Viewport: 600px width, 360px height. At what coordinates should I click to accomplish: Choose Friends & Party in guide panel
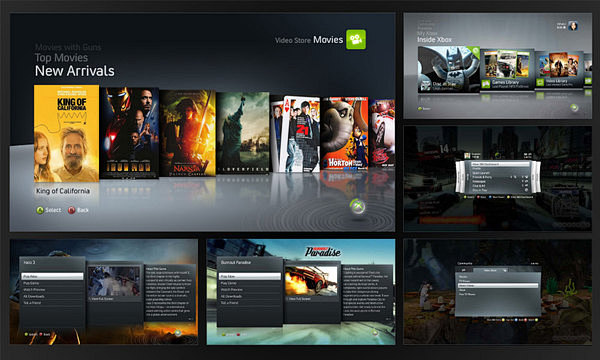pos(500,177)
